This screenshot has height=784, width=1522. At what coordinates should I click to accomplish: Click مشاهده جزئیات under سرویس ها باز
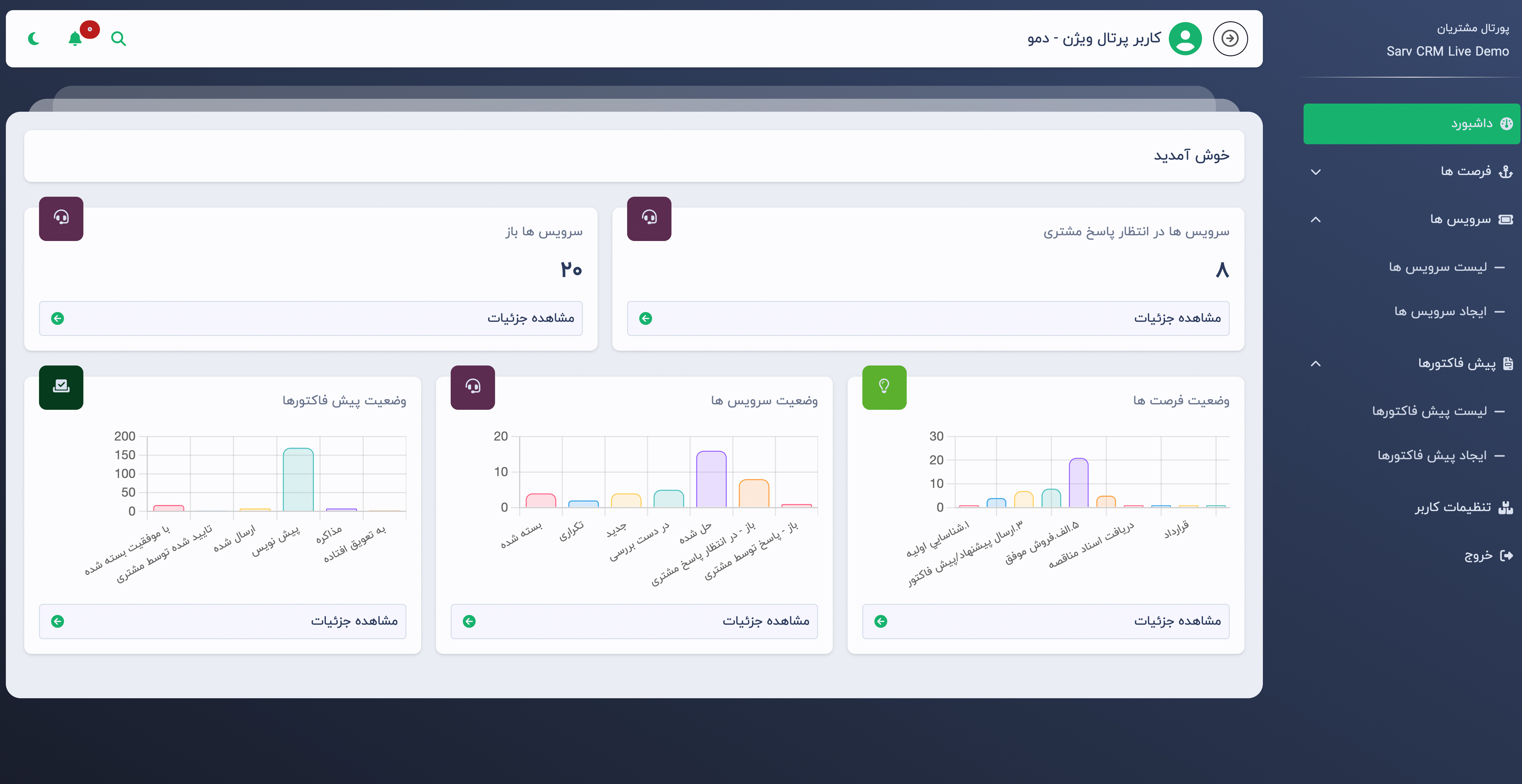(310, 318)
